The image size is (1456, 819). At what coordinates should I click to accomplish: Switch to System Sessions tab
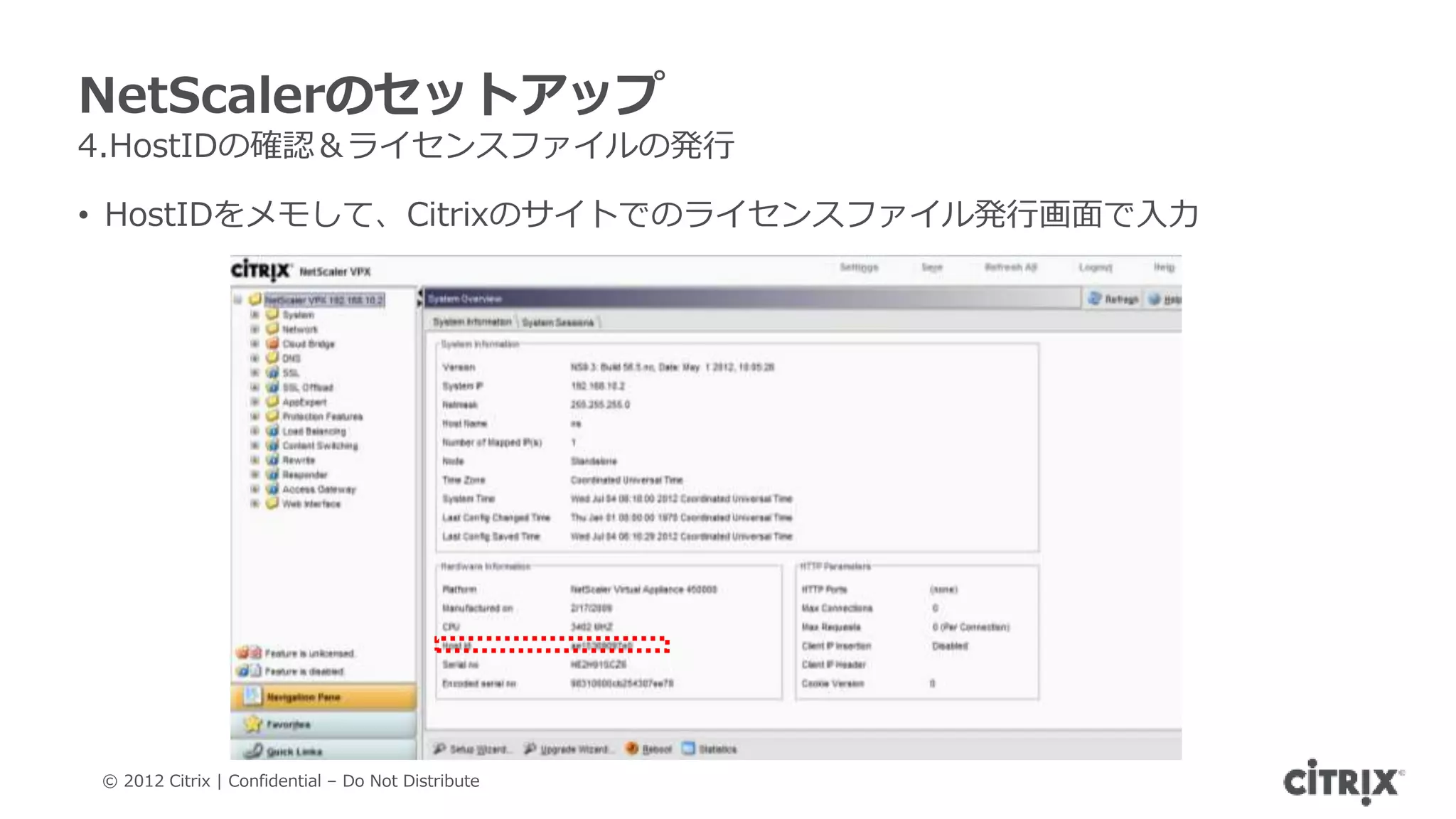557,323
